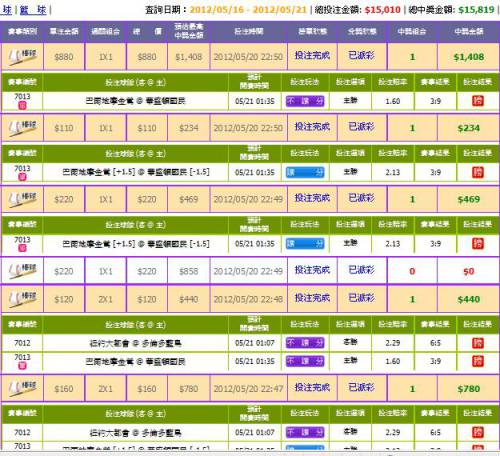Click the baseball icon in the $110 row
This screenshot has width=500, height=456.
22,128
